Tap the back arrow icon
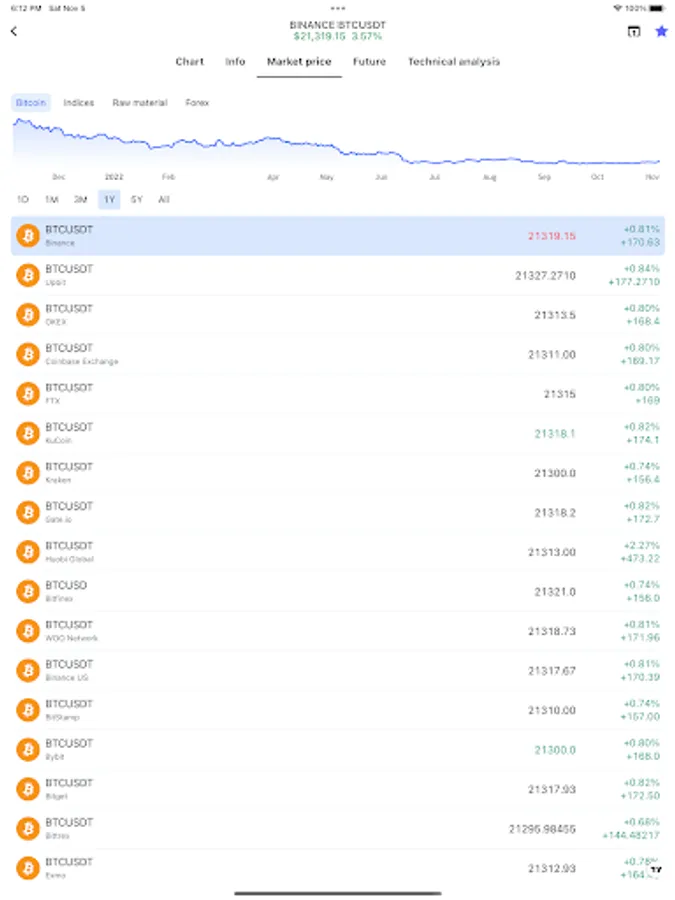 (x=14, y=31)
